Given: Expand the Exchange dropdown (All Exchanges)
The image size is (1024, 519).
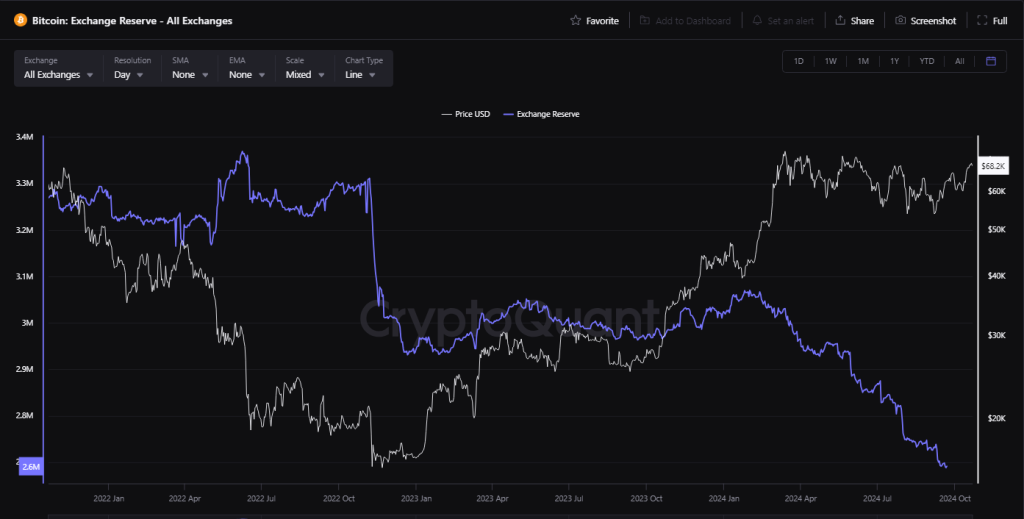Looking at the screenshot, I should (x=60, y=75).
